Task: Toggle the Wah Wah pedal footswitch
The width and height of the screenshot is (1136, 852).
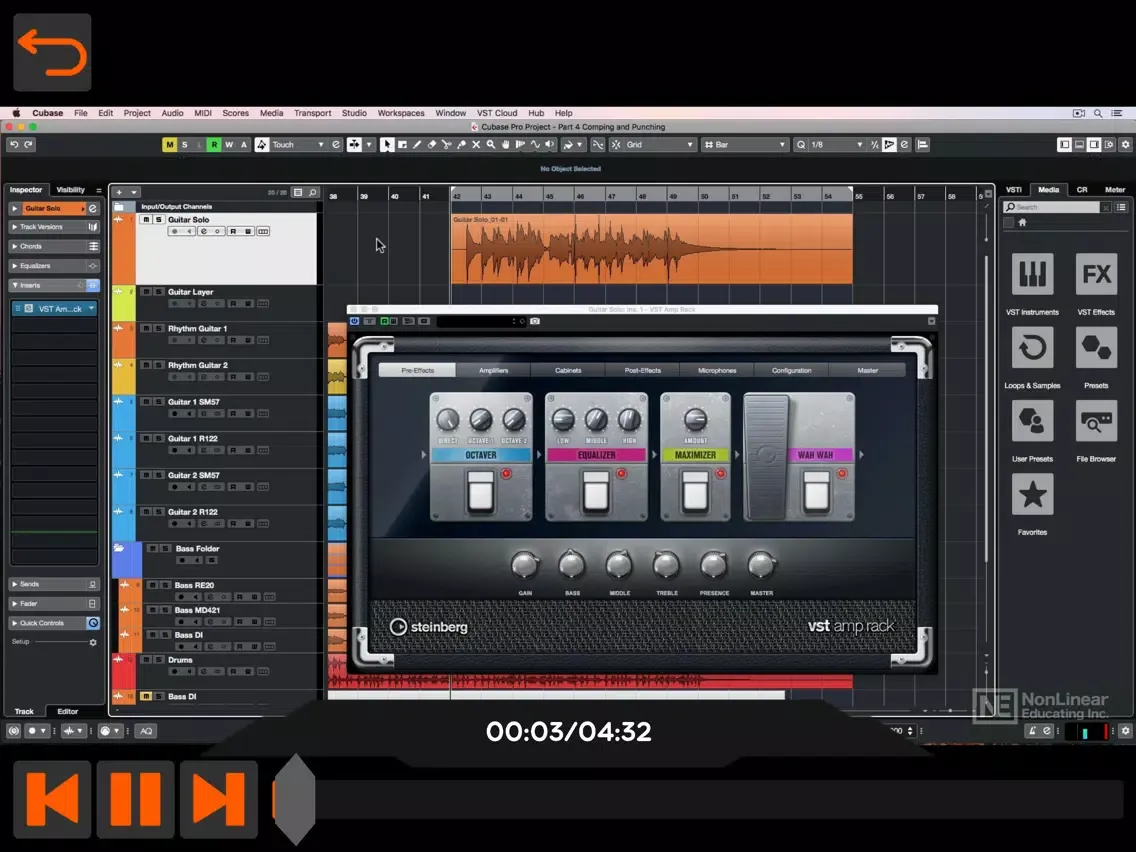Action: 816,493
